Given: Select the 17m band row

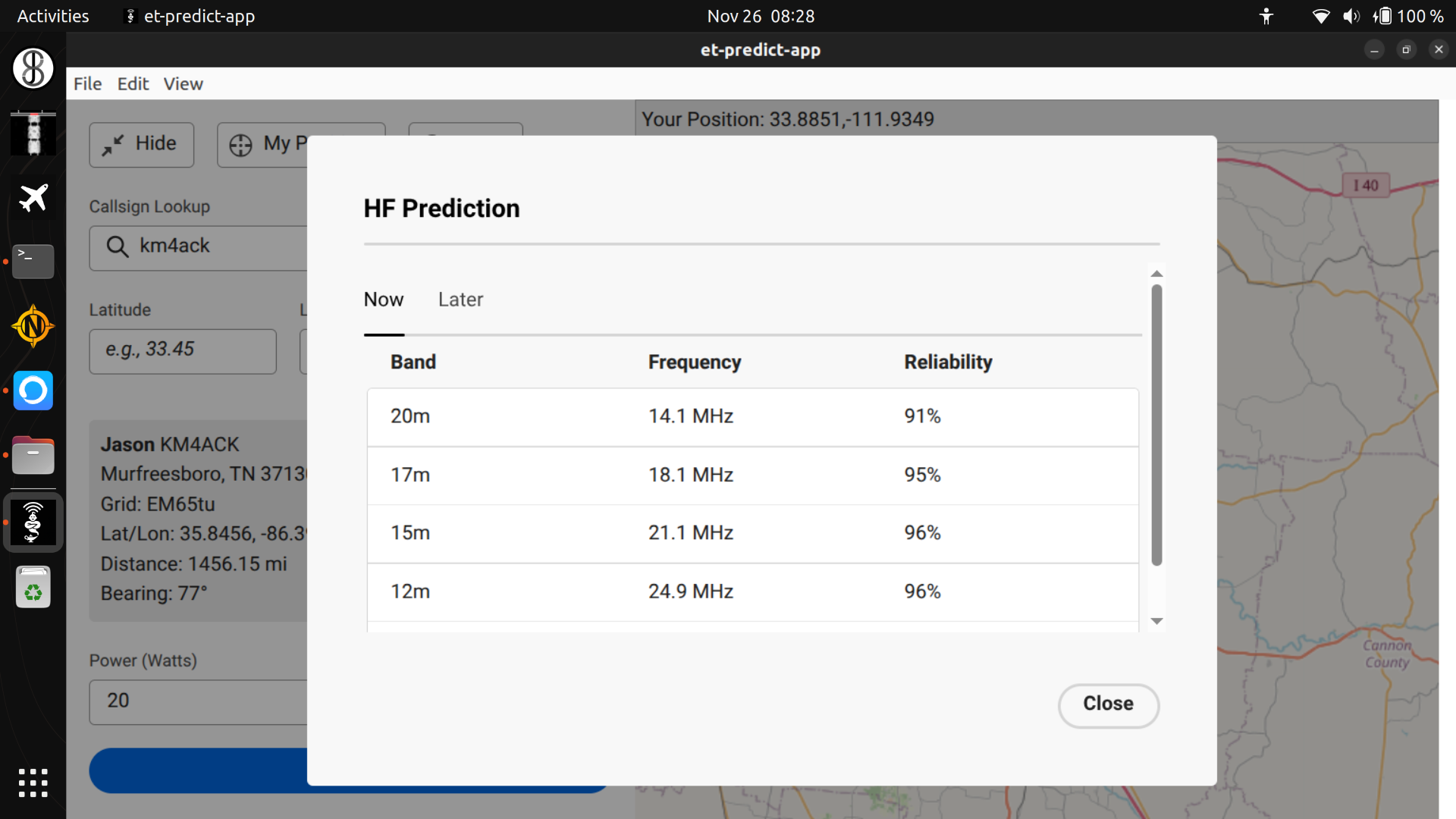Looking at the screenshot, I should [752, 475].
